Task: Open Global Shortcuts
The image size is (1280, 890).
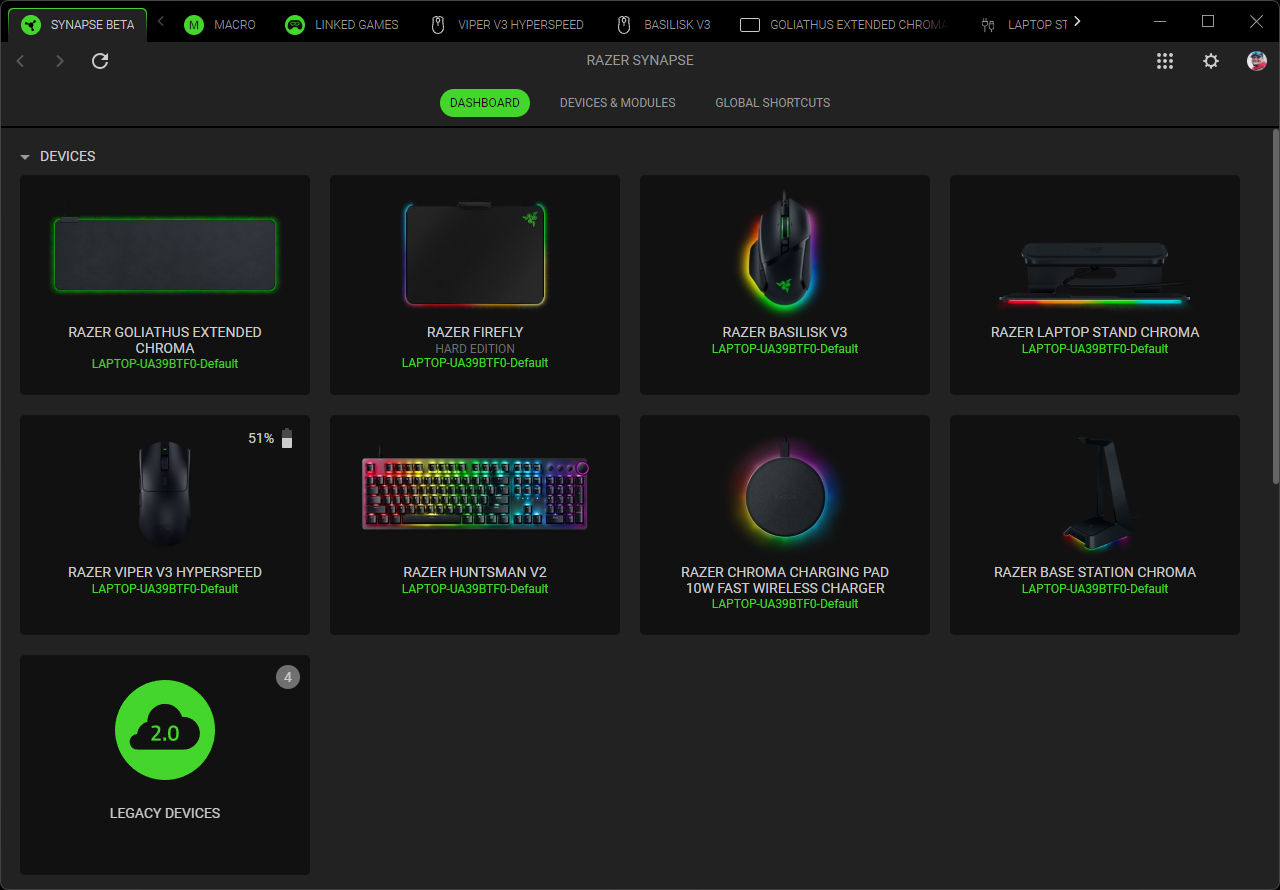Action: [x=773, y=103]
